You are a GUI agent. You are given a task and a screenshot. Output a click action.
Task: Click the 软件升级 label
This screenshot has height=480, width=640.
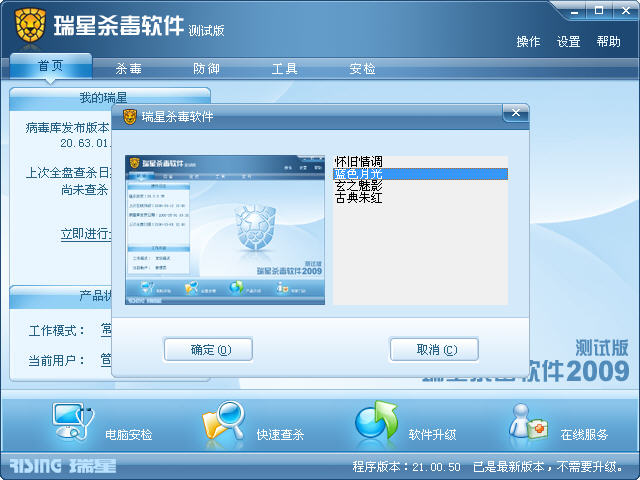click(432, 435)
